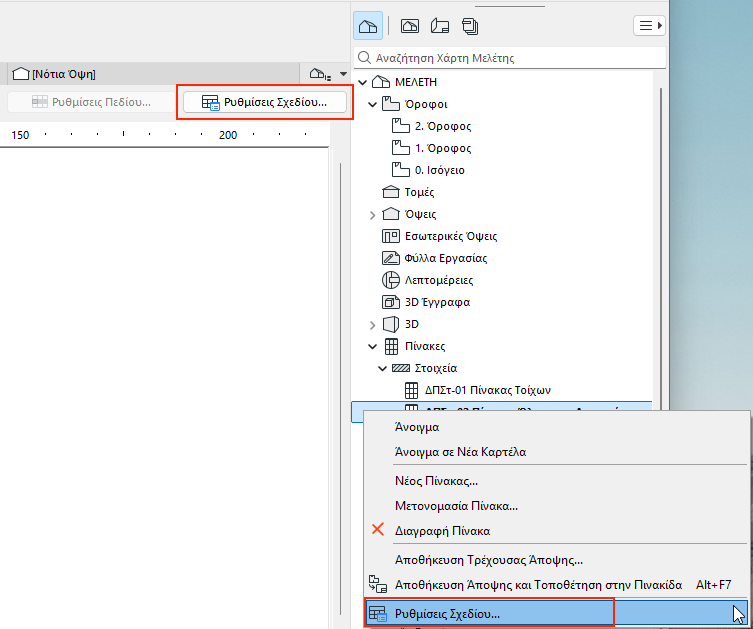Select the Πίνακες schedules item
The image size is (753, 629).
pyautogui.click(x=425, y=347)
